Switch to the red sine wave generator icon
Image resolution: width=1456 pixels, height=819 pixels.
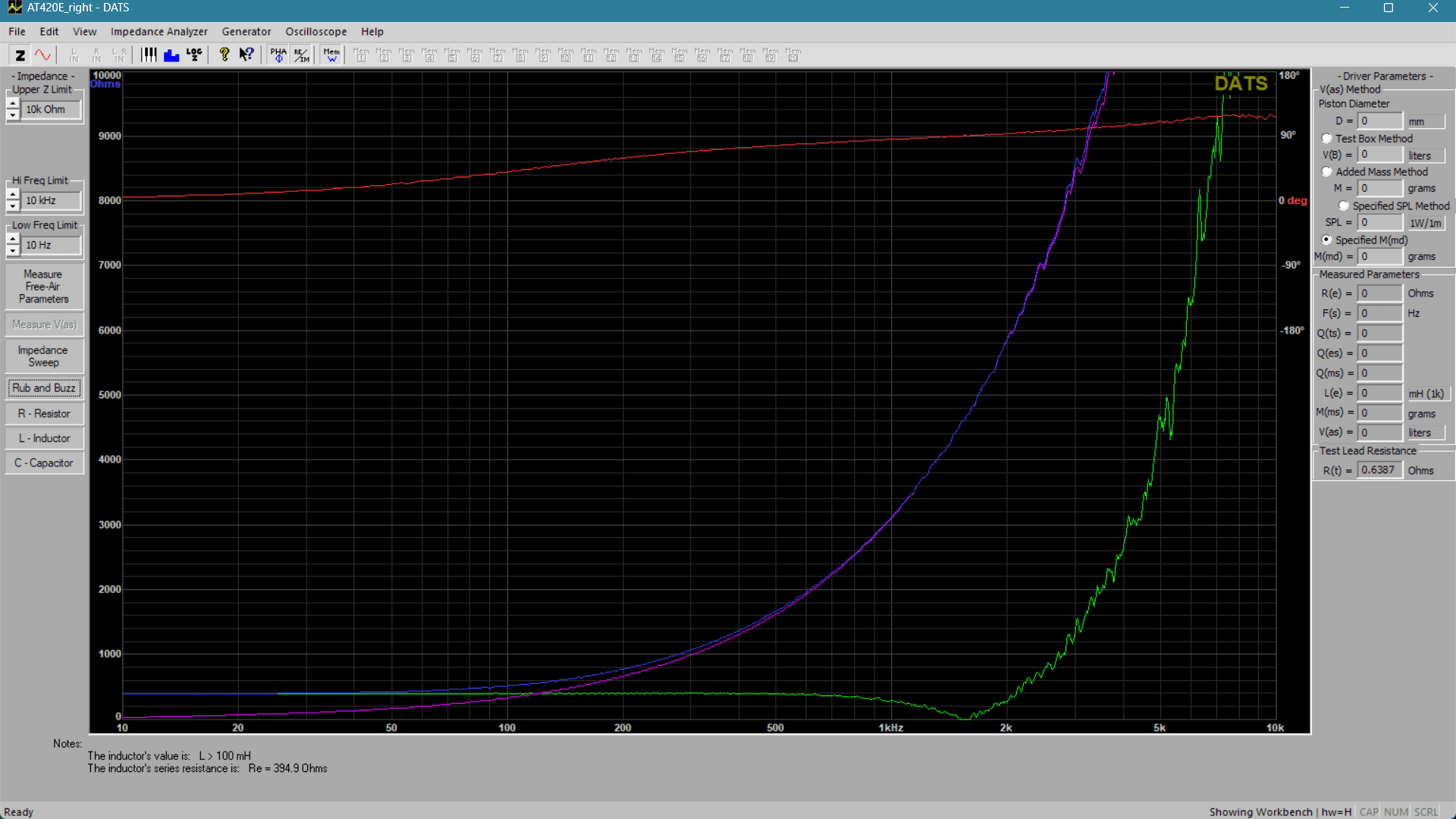42,55
